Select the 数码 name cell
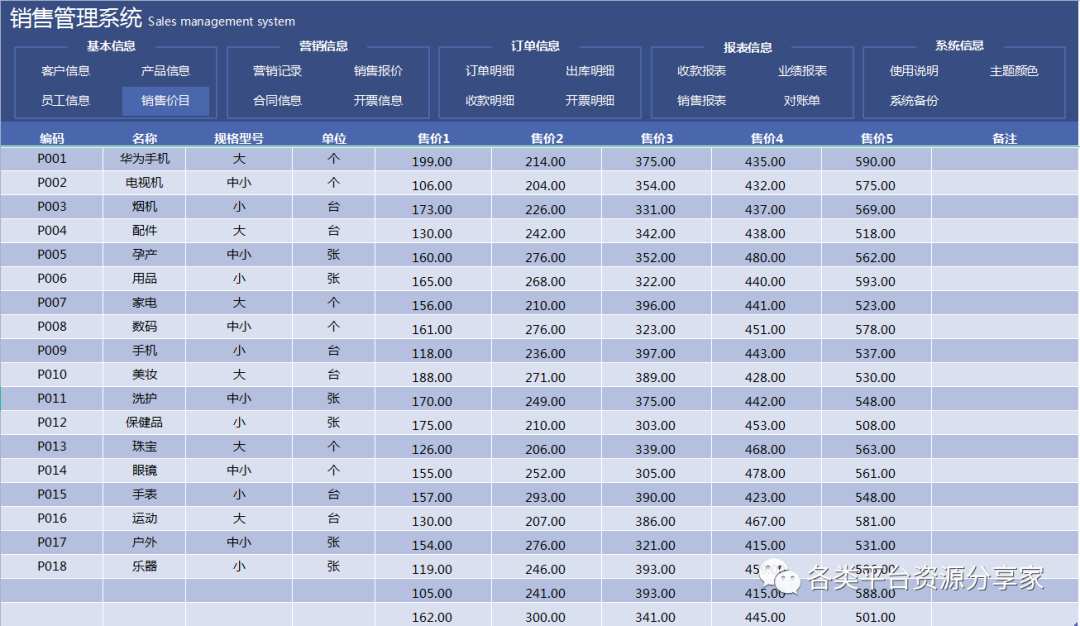 tap(145, 326)
